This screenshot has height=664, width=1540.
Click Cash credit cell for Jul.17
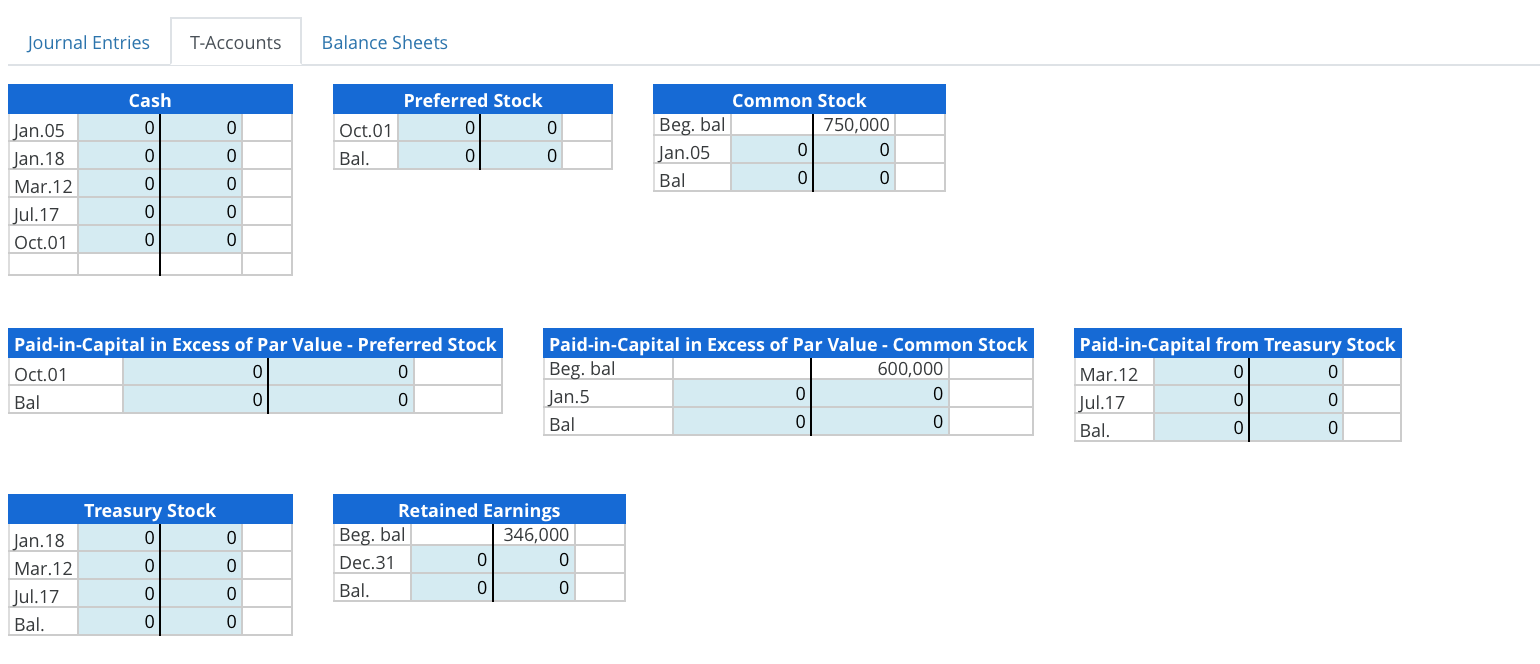201,212
